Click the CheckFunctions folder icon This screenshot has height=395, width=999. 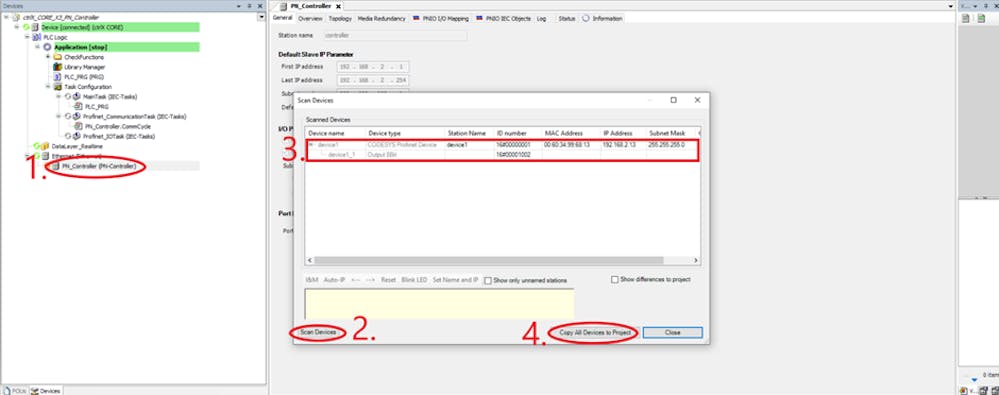[x=58, y=57]
